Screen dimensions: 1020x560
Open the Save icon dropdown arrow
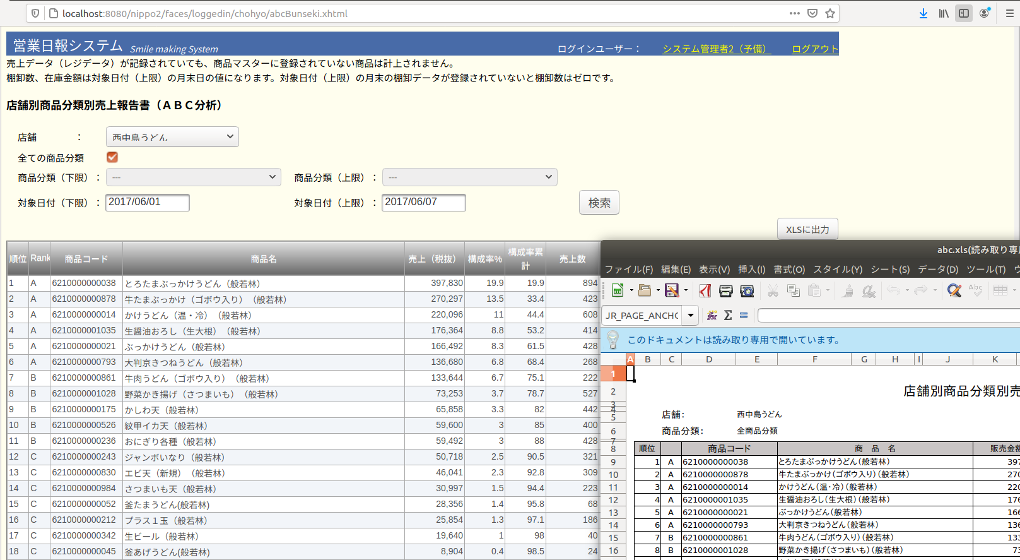686,291
